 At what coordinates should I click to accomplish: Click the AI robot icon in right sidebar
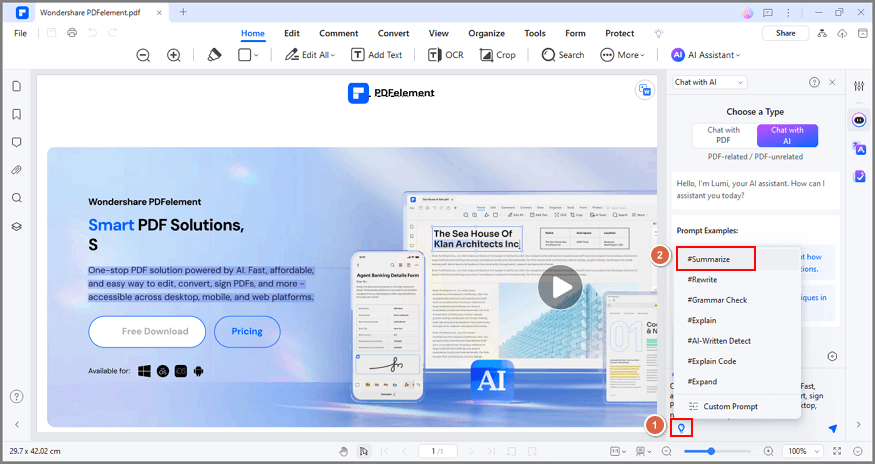pos(859,120)
